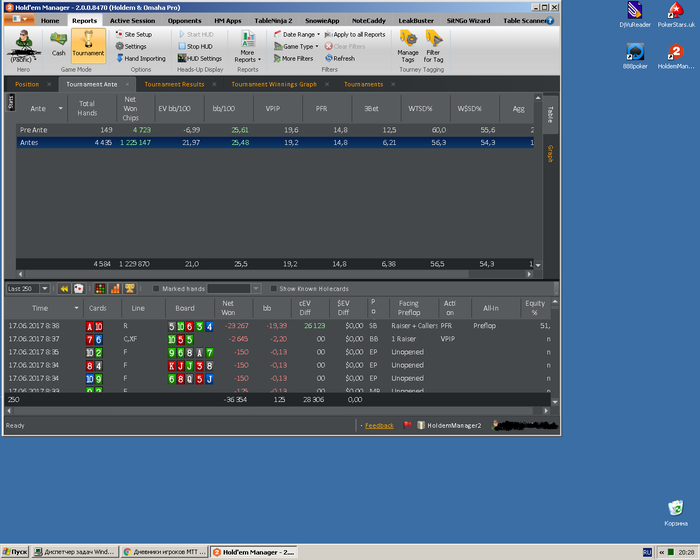Open the Ante column sort dropdown
The image size is (700, 560).
click(x=60, y=109)
